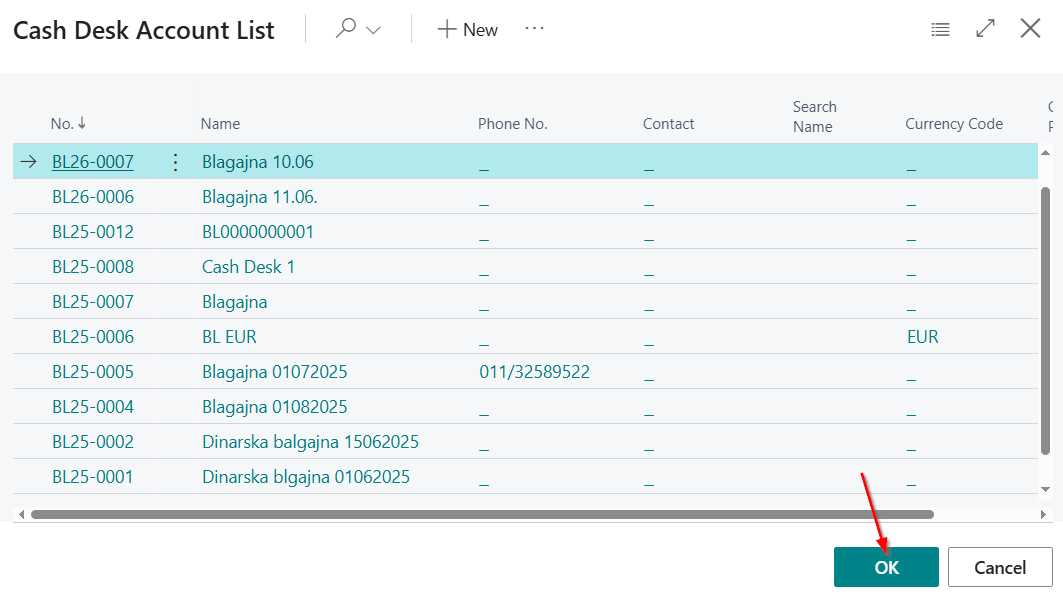Click the name BL0000000001
Screen dimensions: 1063x602
coord(258,232)
